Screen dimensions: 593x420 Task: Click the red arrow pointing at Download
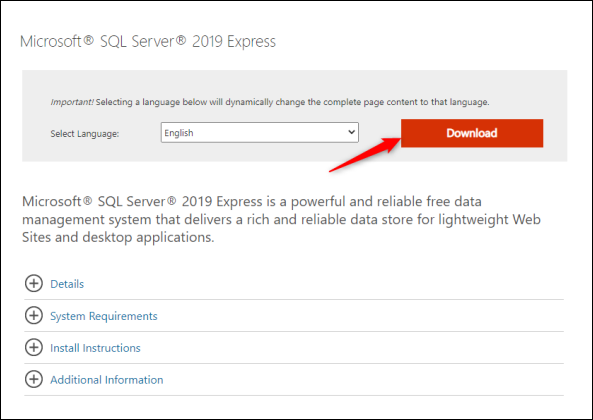coord(365,155)
